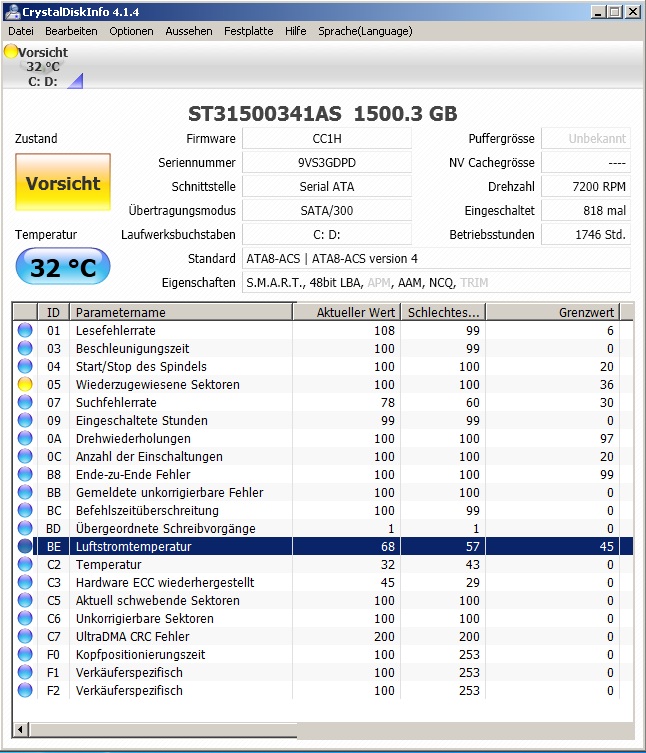646x753 pixels.
Task: Click status dot for Anzahl der Einschaltungen
Action: click(x=25, y=456)
